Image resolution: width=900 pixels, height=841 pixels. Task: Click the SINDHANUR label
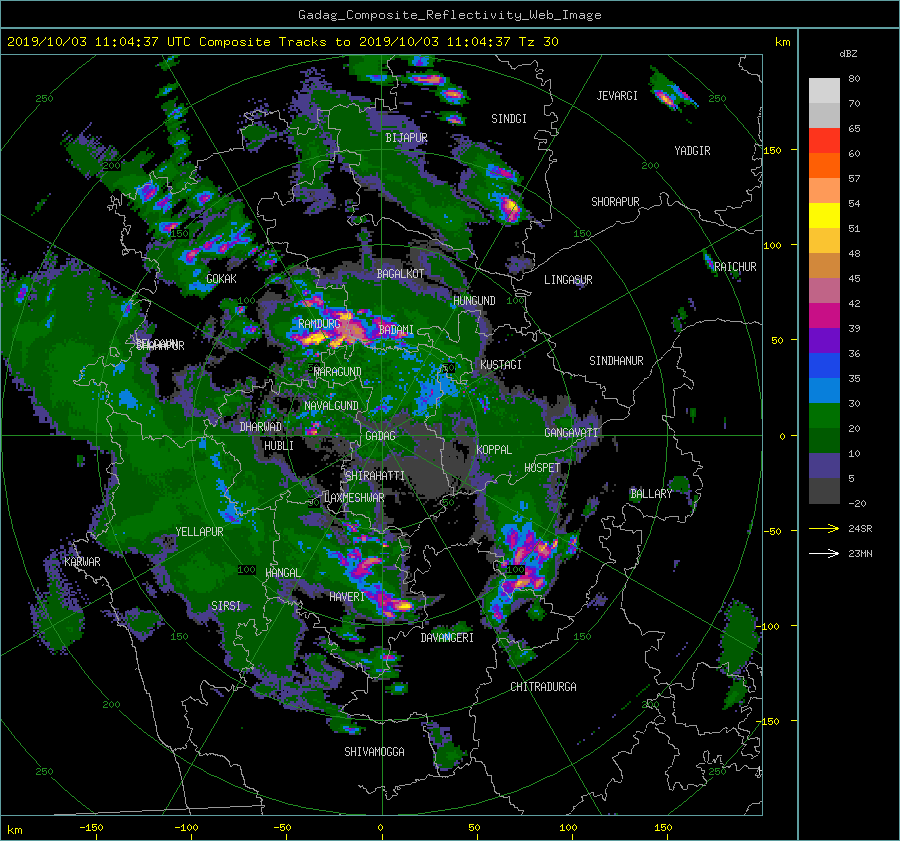pos(616,361)
